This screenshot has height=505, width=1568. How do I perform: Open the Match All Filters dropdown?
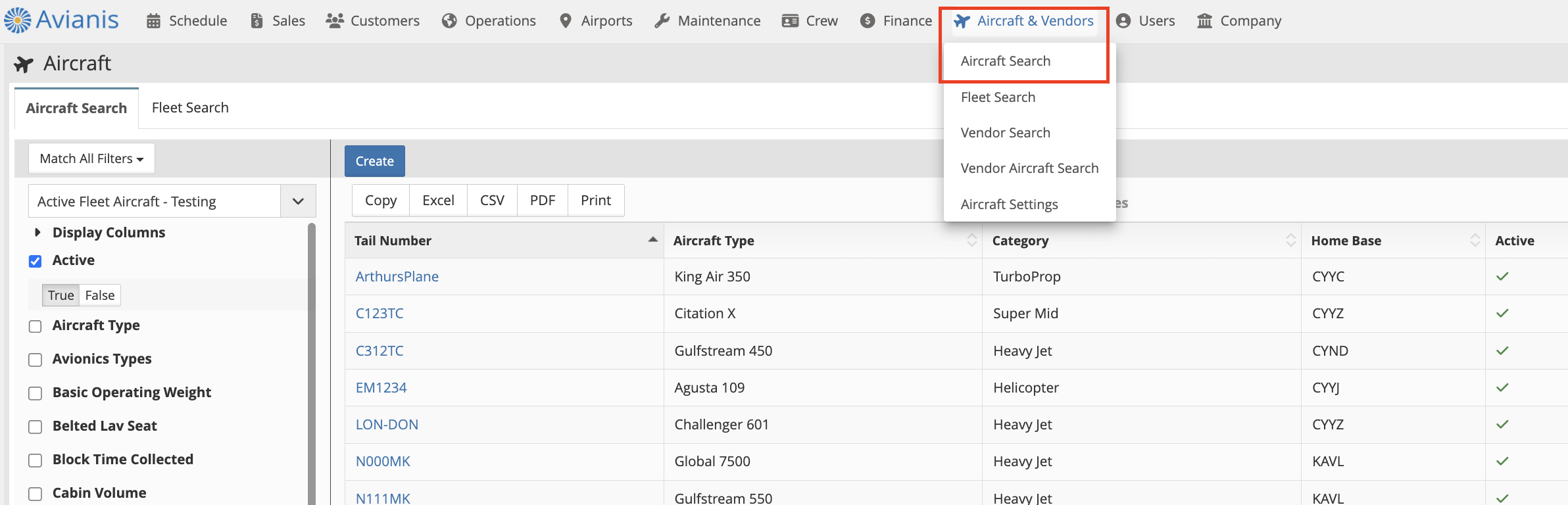click(x=91, y=158)
